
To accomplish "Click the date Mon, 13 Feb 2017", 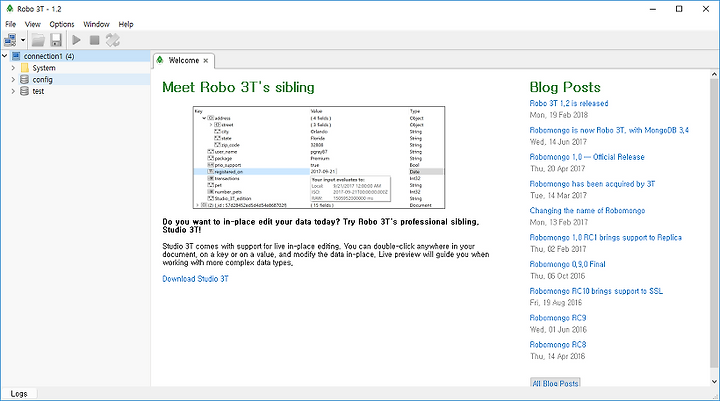I will click(559, 222).
